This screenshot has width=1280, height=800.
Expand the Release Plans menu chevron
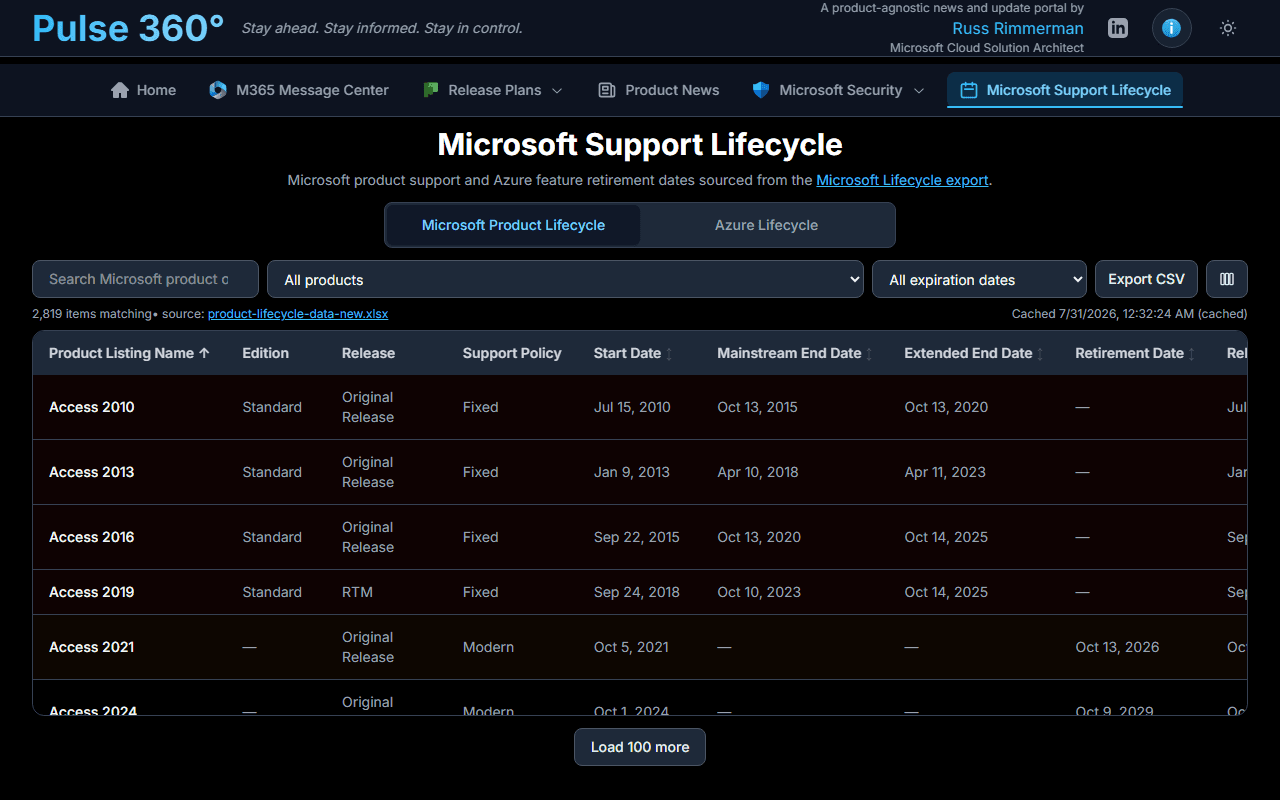(557, 90)
